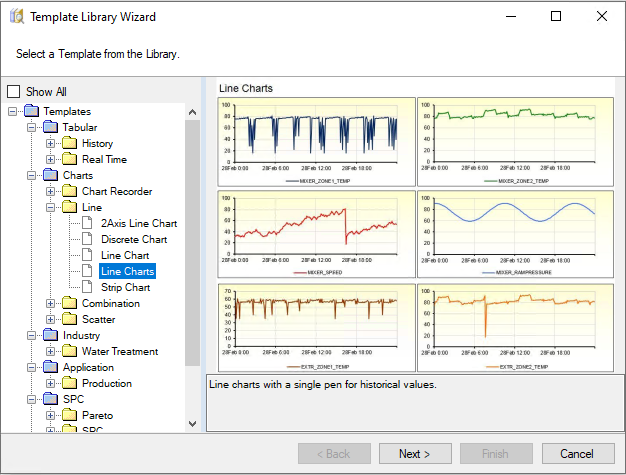Close the Template Library Wizard window
The image size is (626, 475).
tap(602, 16)
